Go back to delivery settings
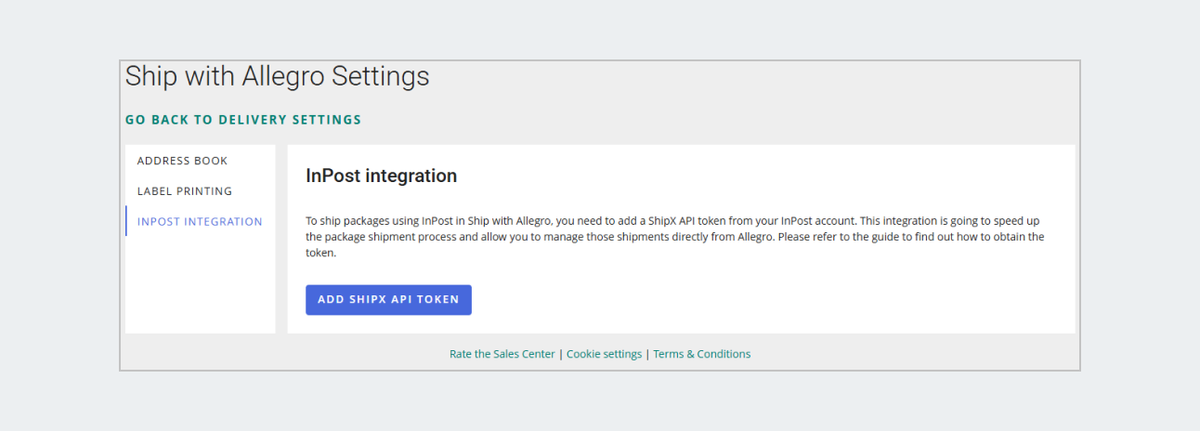Screen dimensions: 1200x431 pyautogui.click(x=243, y=120)
